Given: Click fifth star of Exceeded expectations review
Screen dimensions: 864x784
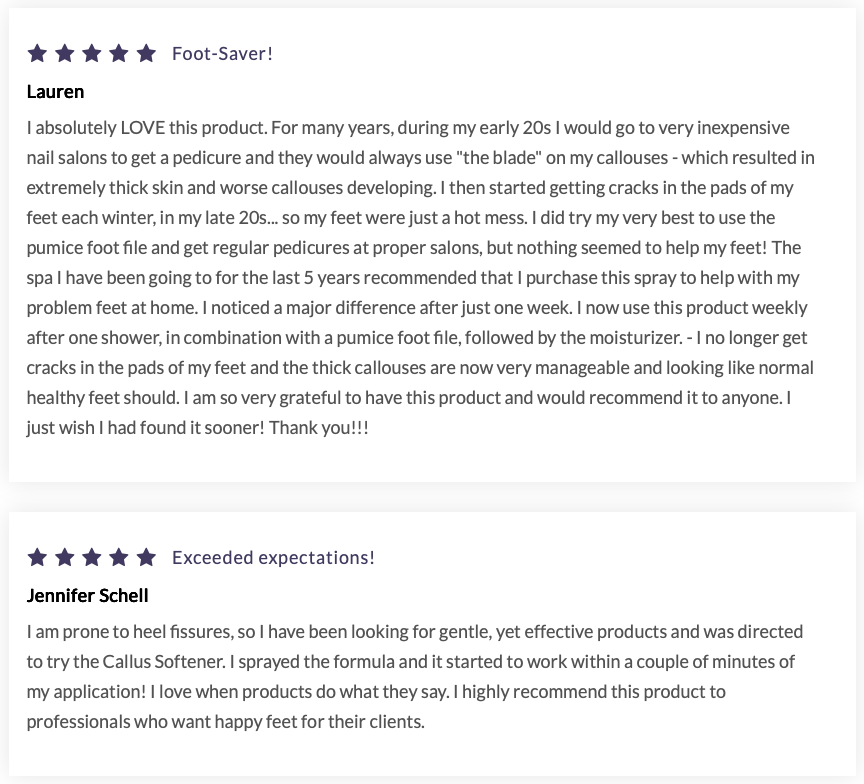Looking at the screenshot, I should (x=146, y=557).
